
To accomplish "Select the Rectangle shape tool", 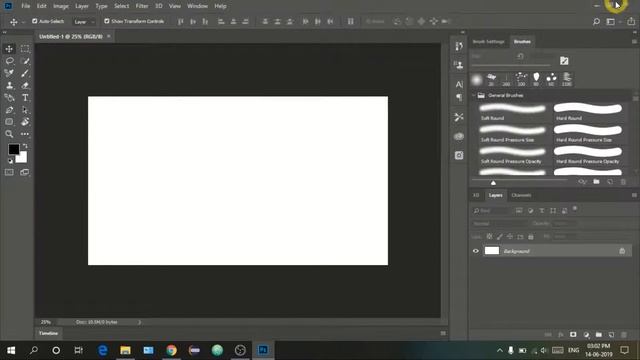I will 9,122.
